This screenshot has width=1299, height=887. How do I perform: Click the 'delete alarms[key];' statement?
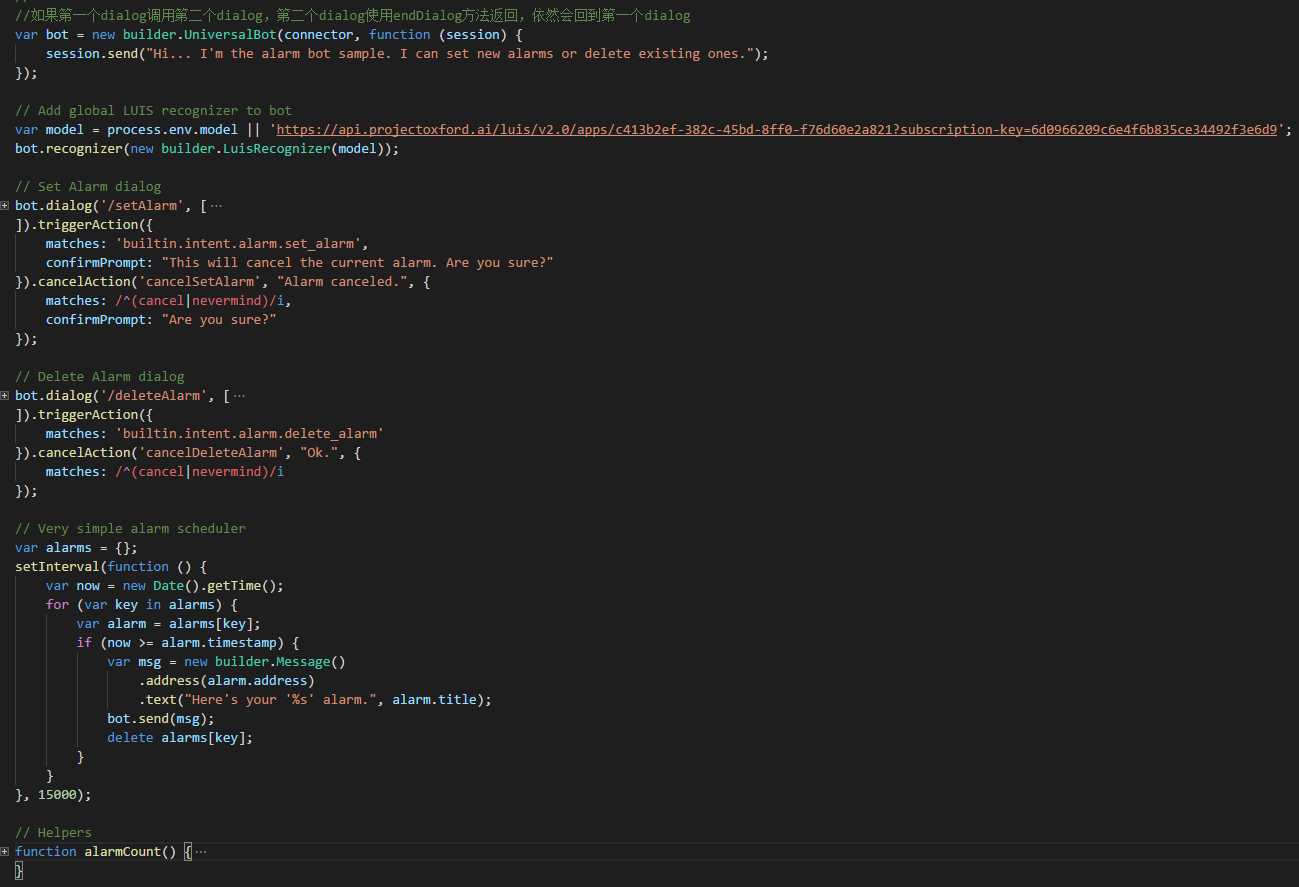coord(181,738)
